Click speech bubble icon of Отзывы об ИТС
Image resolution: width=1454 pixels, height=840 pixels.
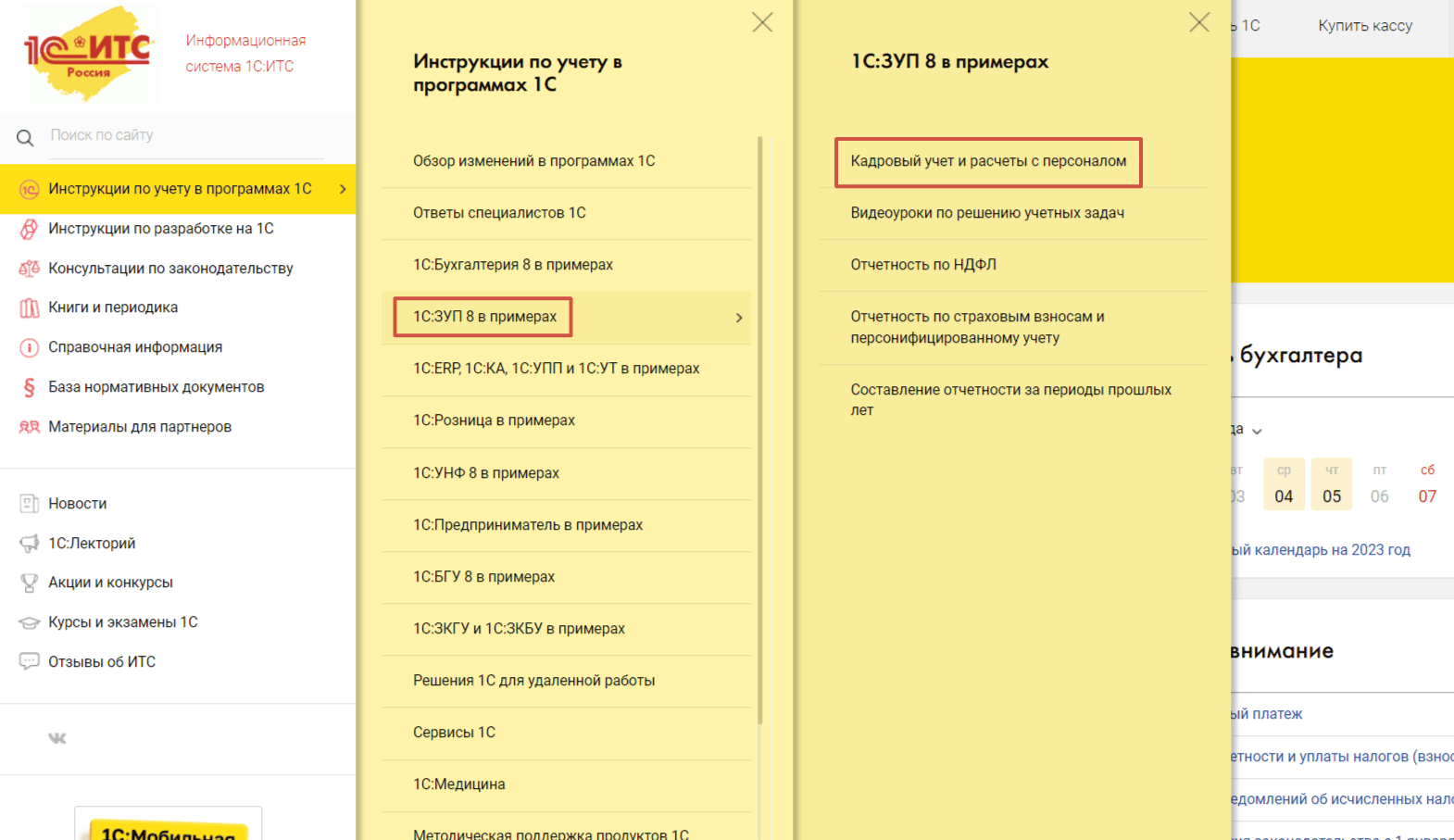point(29,662)
